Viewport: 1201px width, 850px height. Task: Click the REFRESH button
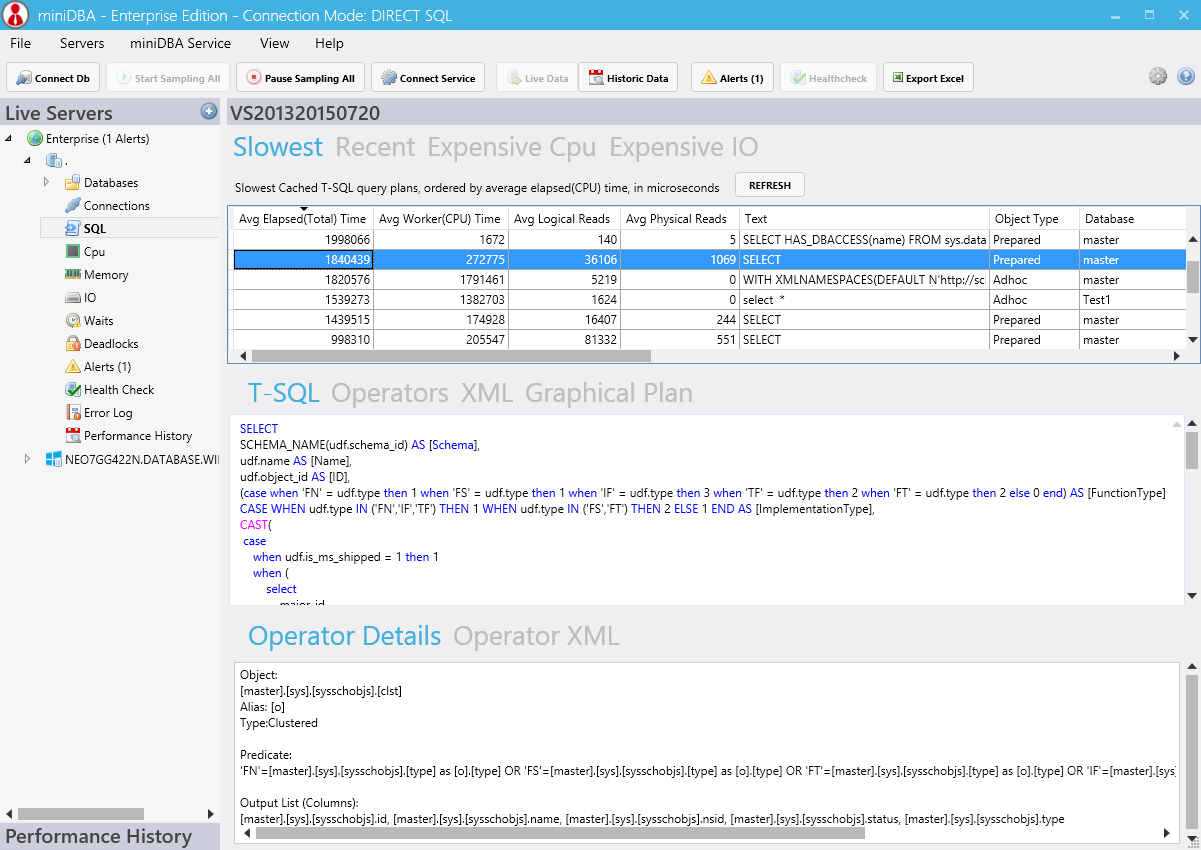pos(770,185)
